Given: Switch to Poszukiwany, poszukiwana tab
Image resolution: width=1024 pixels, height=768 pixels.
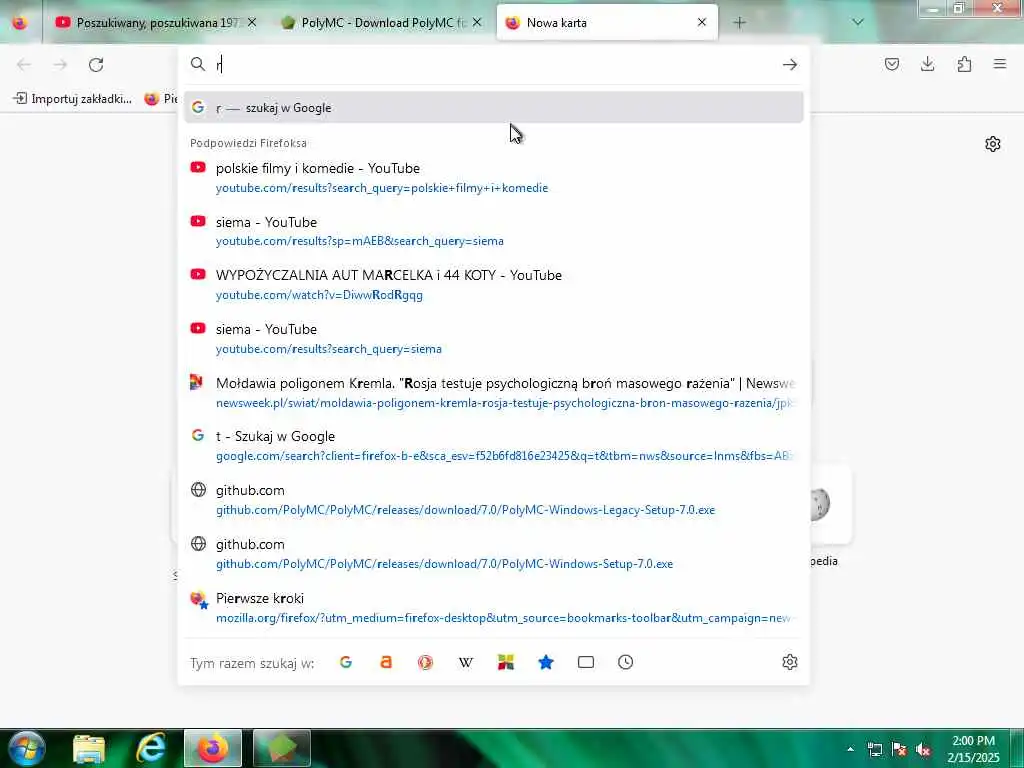Looking at the screenshot, I should [x=155, y=23].
